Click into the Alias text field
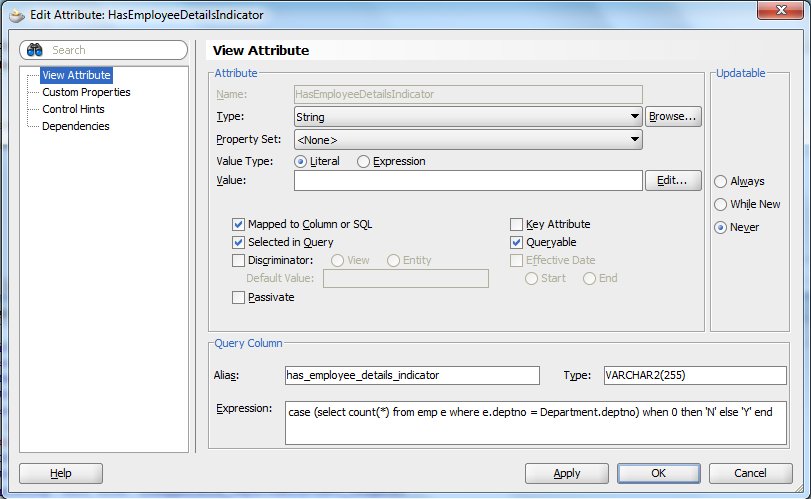This screenshot has height=499, width=811. (411, 375)
